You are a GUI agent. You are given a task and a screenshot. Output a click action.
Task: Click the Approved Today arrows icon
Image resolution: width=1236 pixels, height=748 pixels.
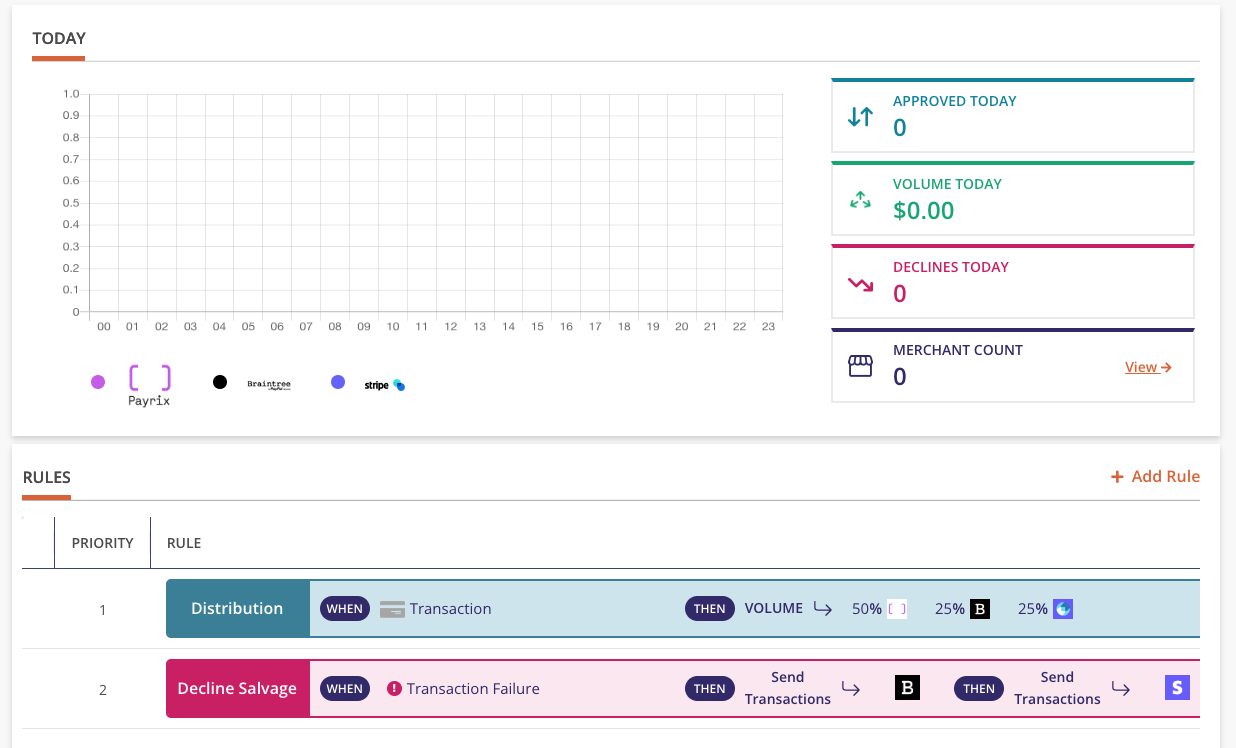click(x=860, y=117)
